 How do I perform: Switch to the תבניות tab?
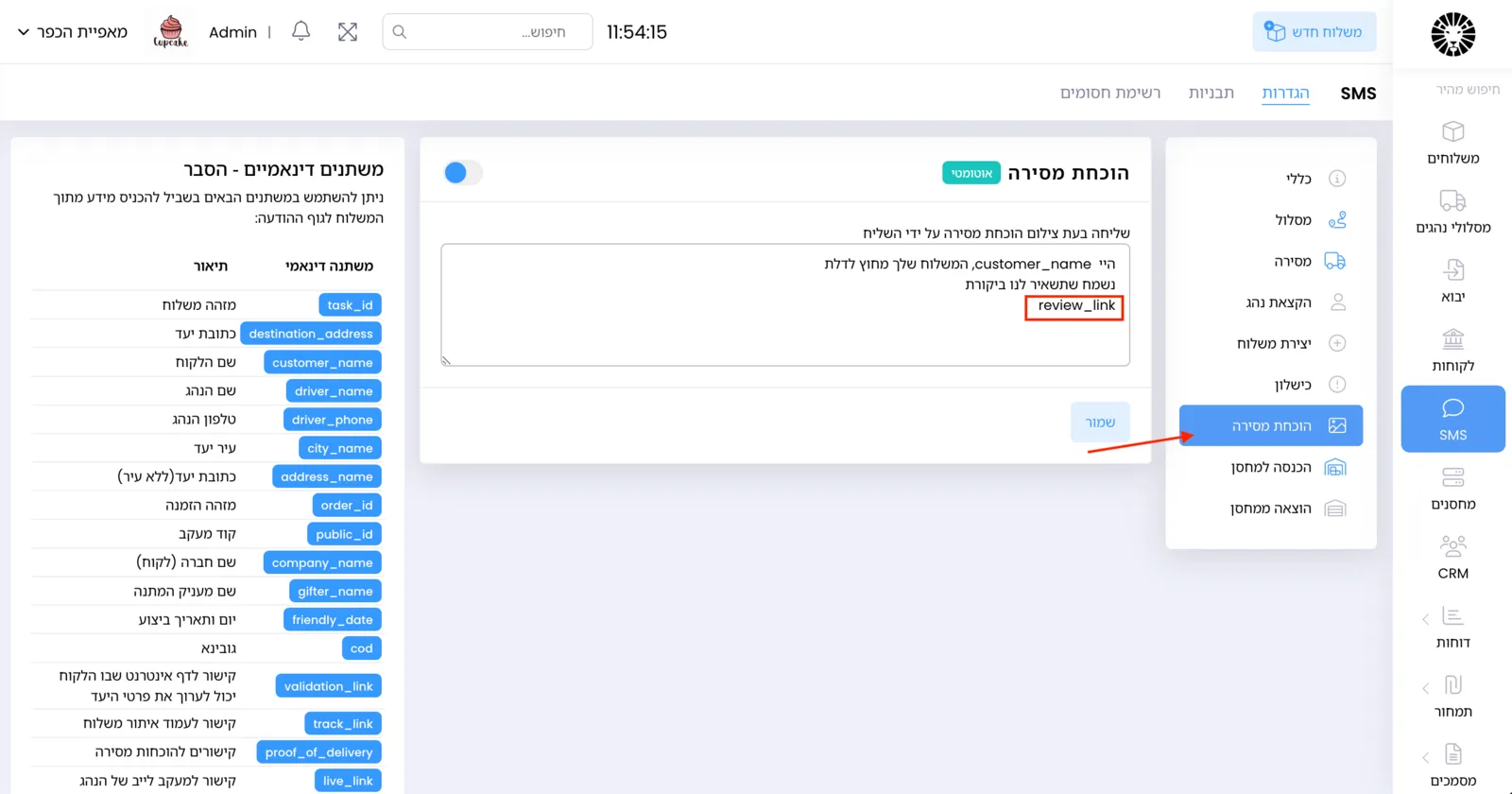[x=1211, y=93]
